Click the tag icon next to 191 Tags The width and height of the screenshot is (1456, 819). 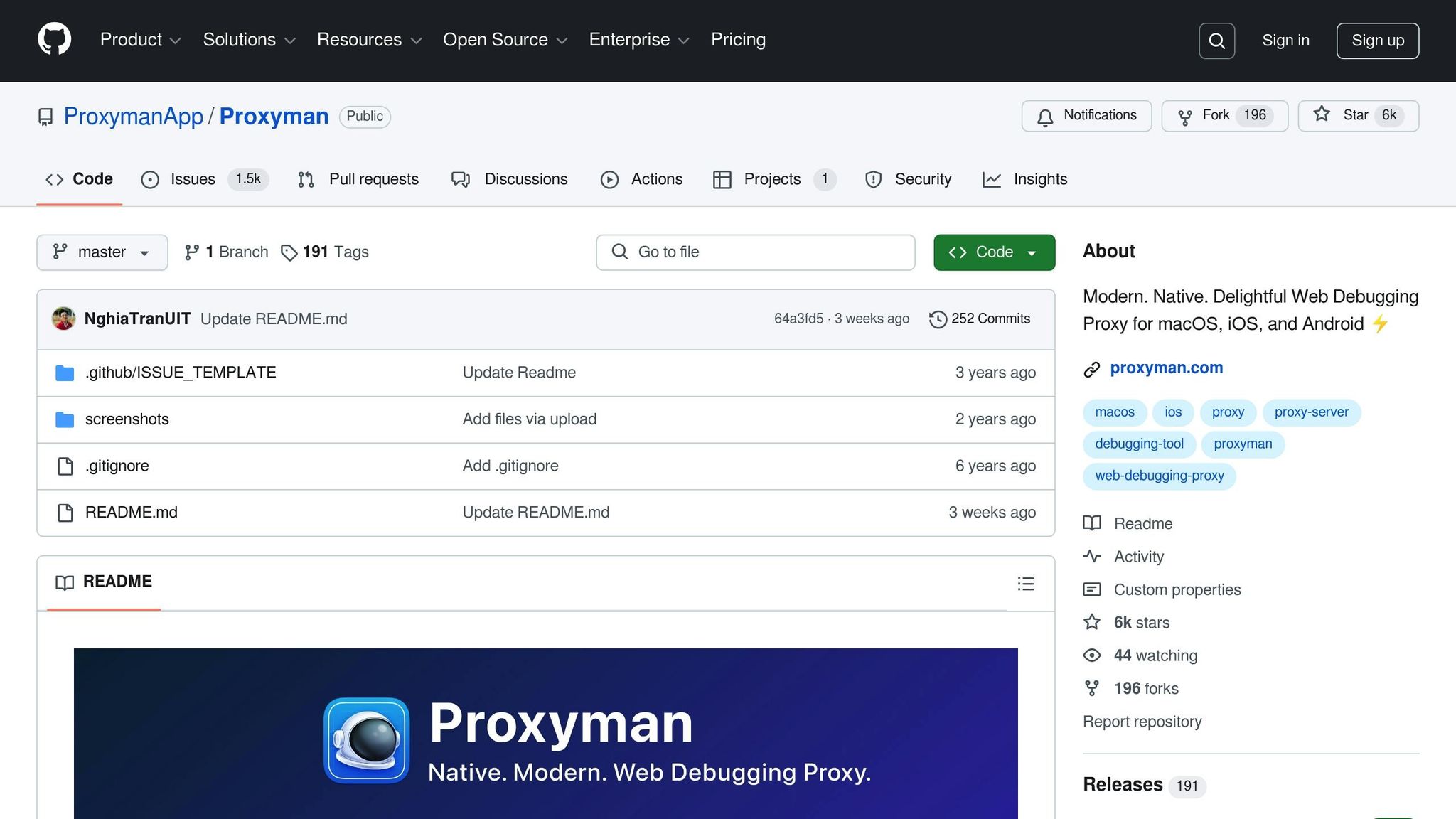289,252
